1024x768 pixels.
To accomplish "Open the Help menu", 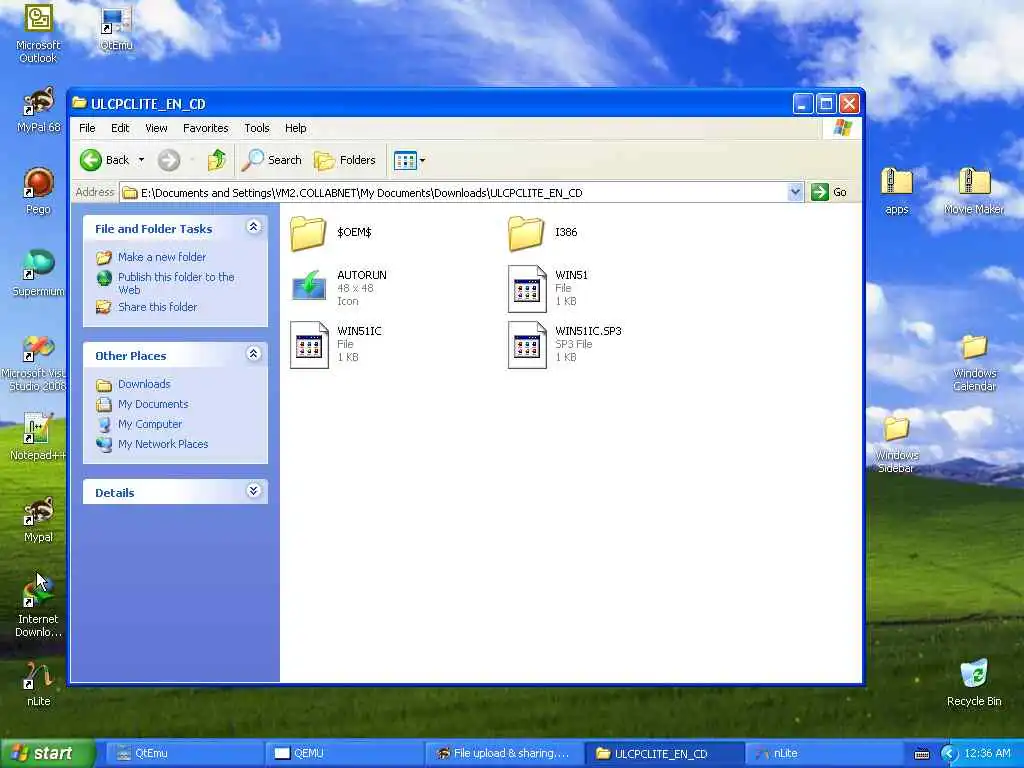I will [295, 128].
